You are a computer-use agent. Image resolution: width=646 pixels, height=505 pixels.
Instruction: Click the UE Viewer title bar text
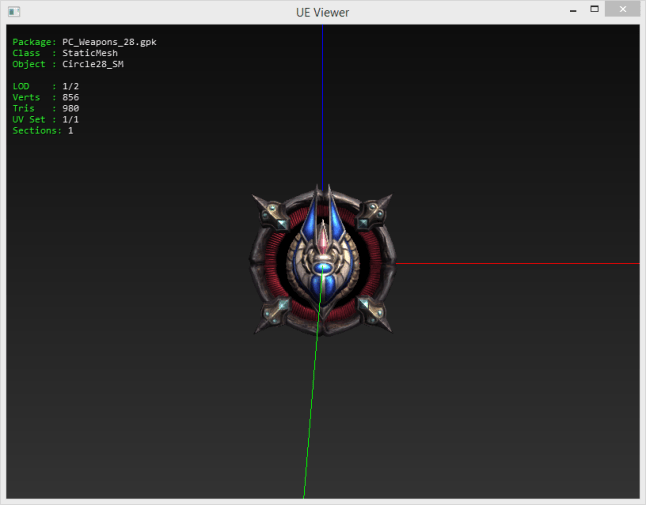pos(322,12)
